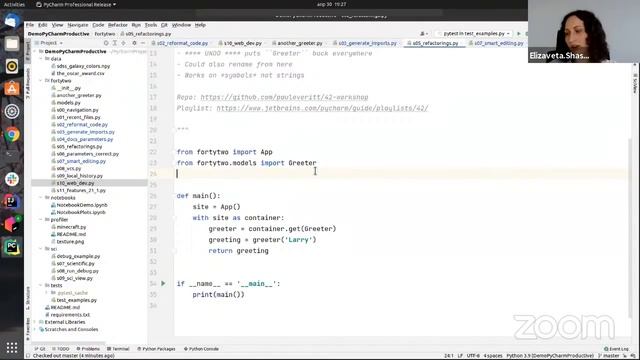Open the Navigate menu
The image size is (640, 360).
pos(78,25)
